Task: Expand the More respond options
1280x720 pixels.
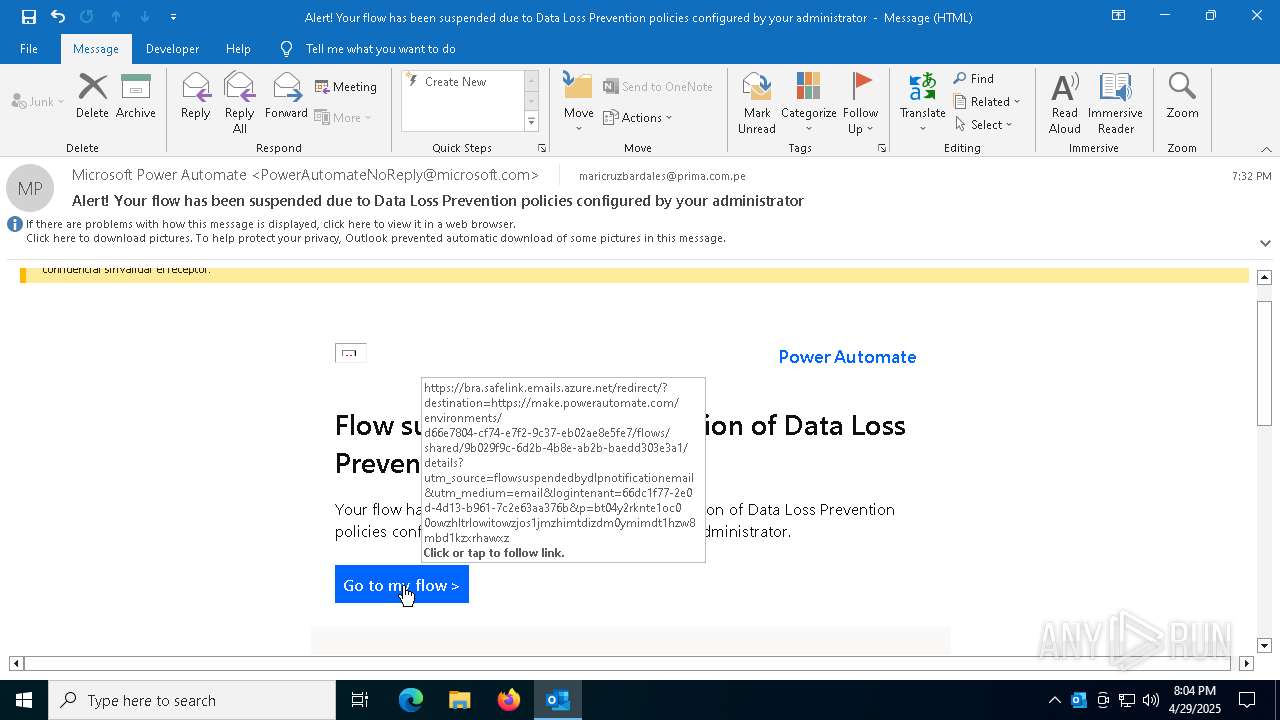Action: [343, 117]
